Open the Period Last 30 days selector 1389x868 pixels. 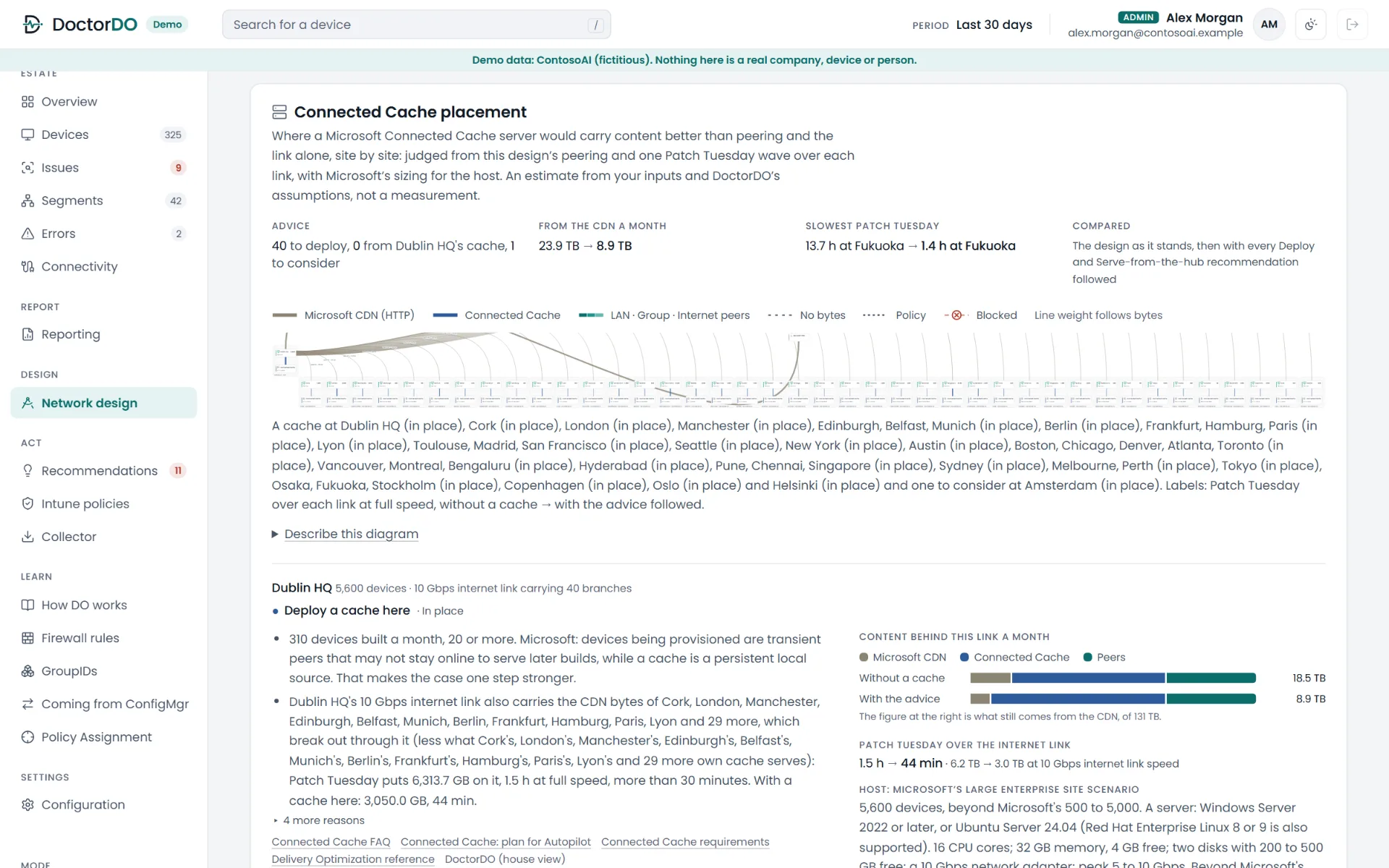[x=972, y=25]
